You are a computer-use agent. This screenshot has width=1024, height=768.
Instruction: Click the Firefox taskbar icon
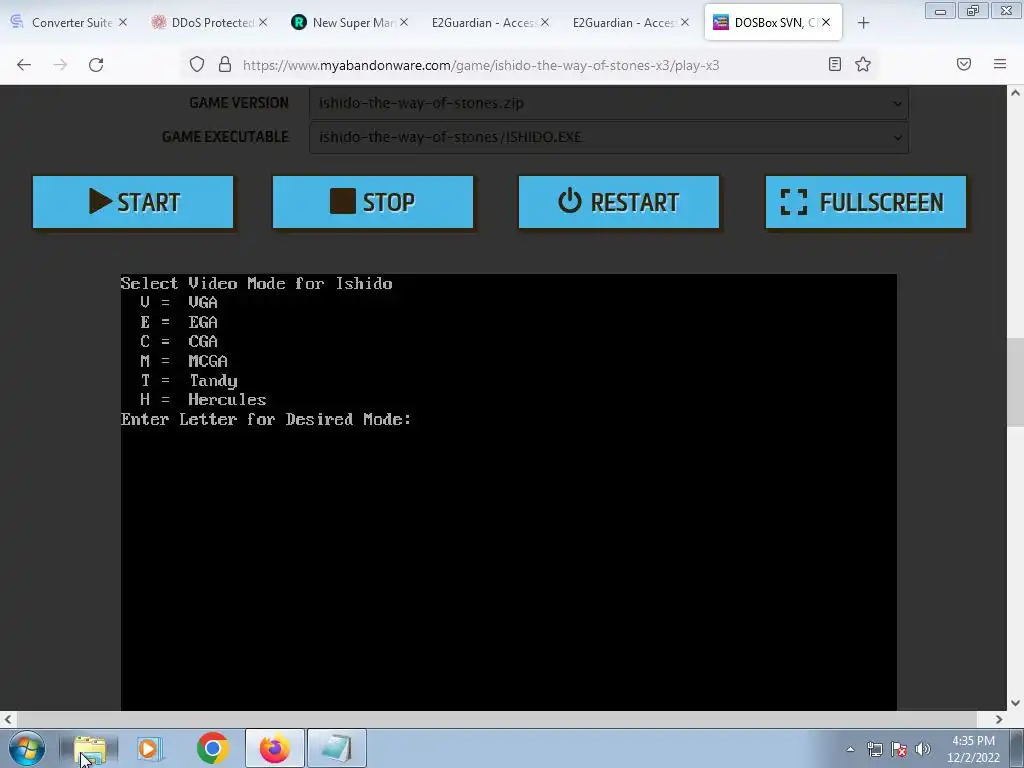tap(274, 748)
